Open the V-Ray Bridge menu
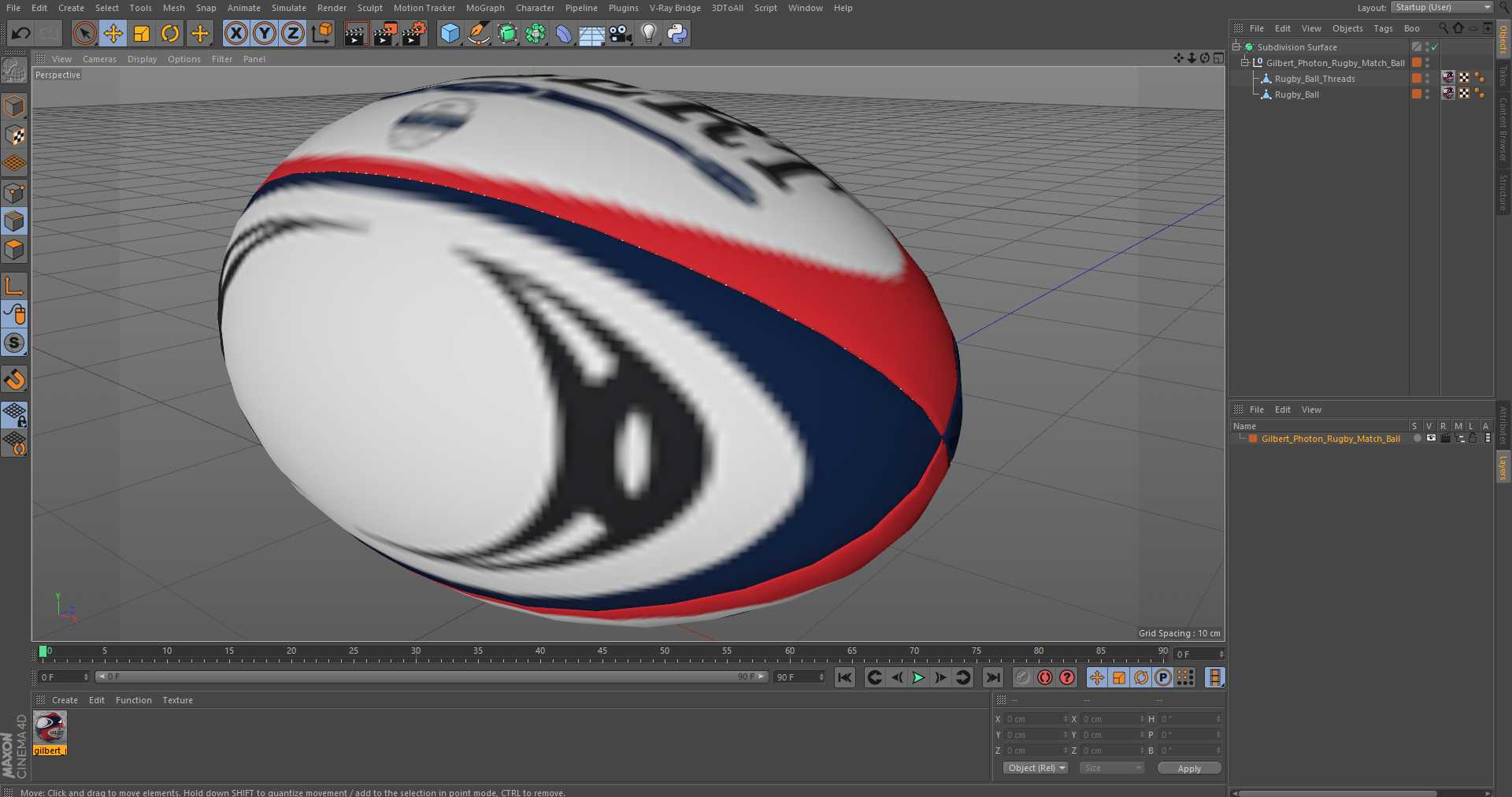The width and height of the screenshot is (1512, 797). 675,8
